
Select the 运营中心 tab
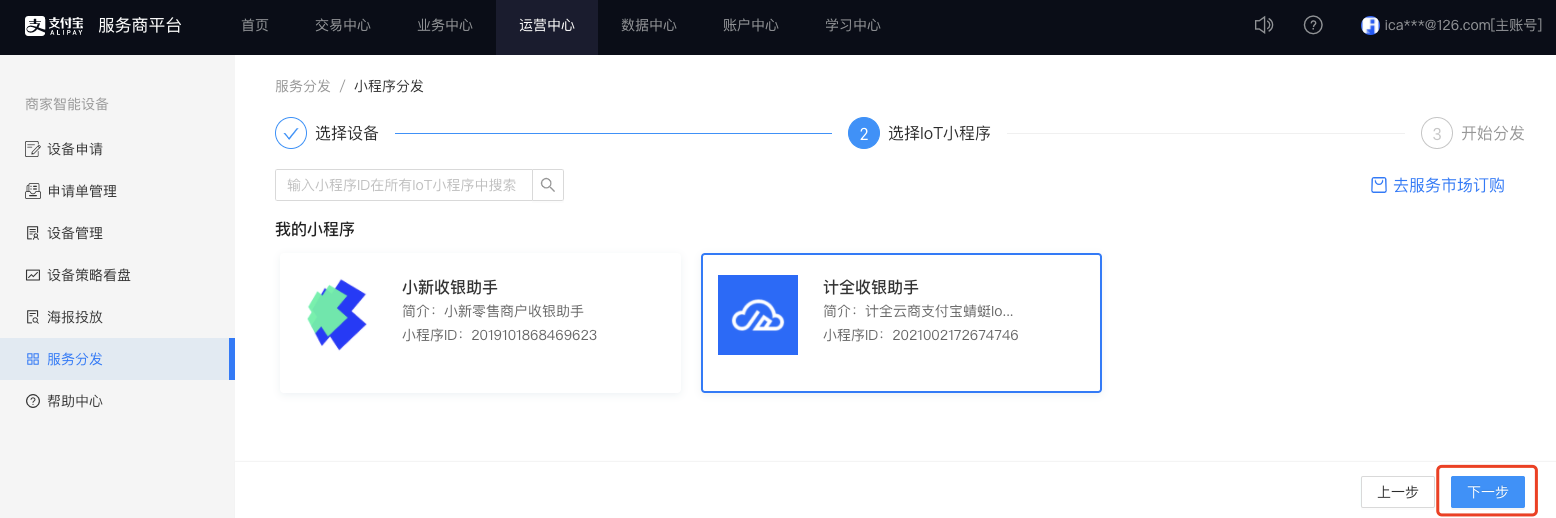point(547,25)
